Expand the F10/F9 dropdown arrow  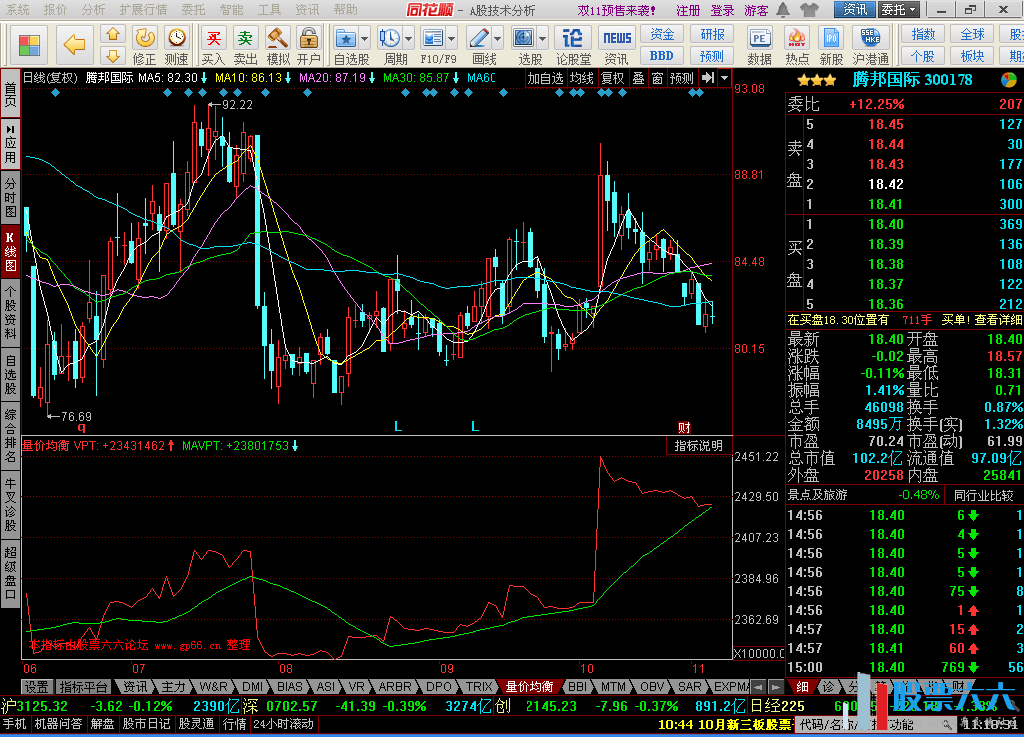(452, 39)
